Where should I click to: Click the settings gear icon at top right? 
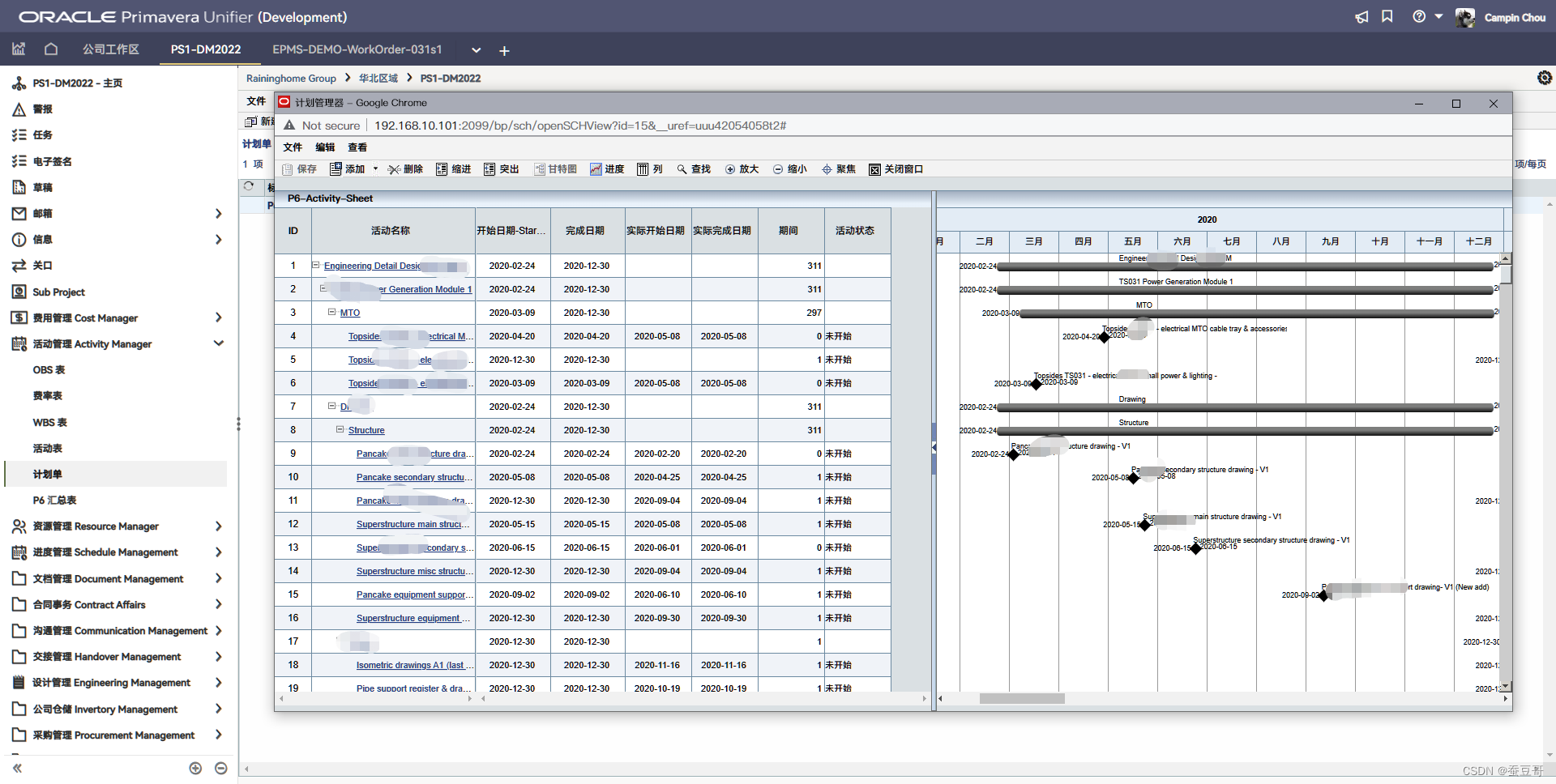tap(1545, 78)
